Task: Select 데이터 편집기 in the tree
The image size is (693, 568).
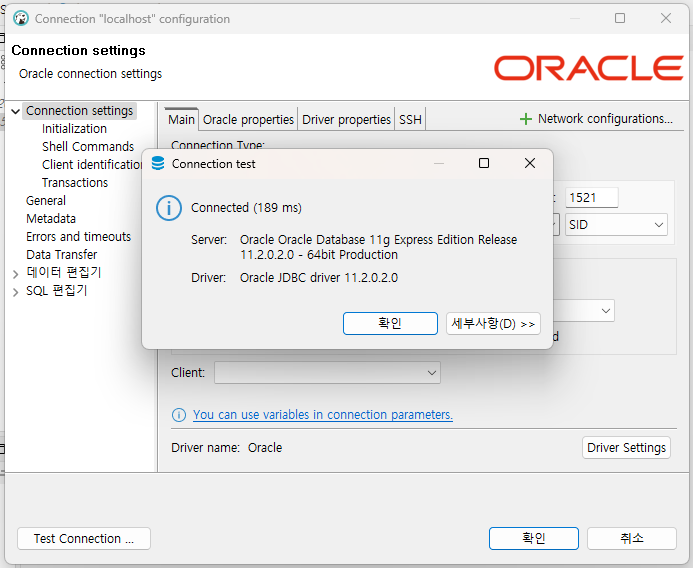Action: 64,273
